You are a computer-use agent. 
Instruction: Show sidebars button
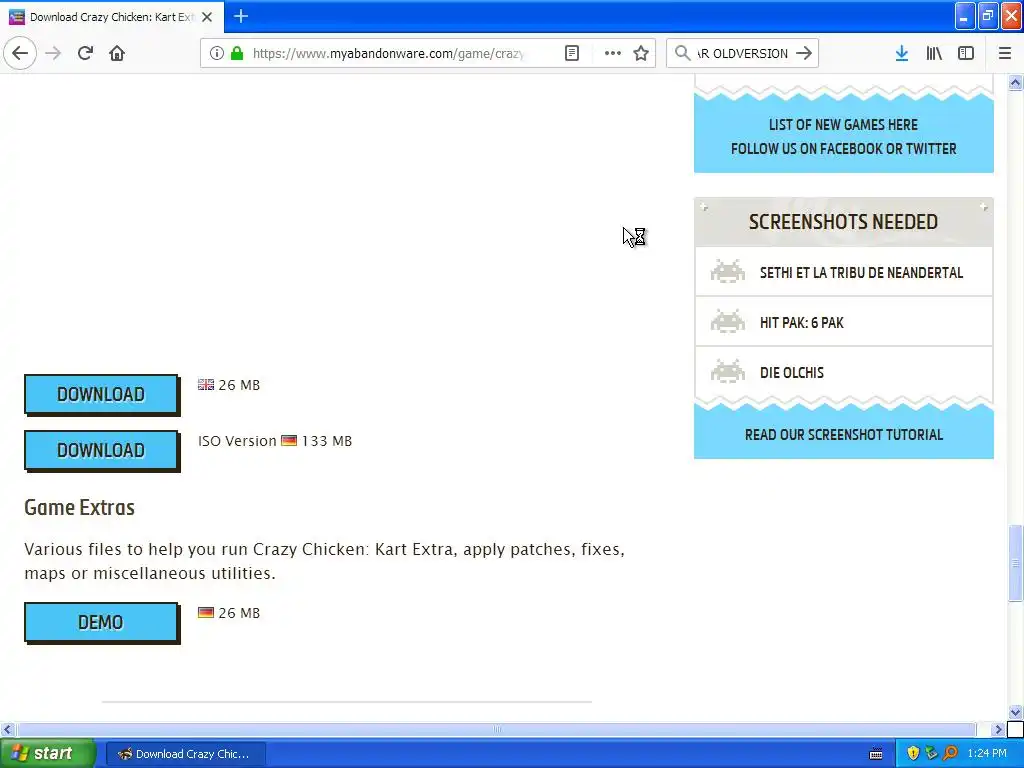pyautogui.click(x=966, y=53)
